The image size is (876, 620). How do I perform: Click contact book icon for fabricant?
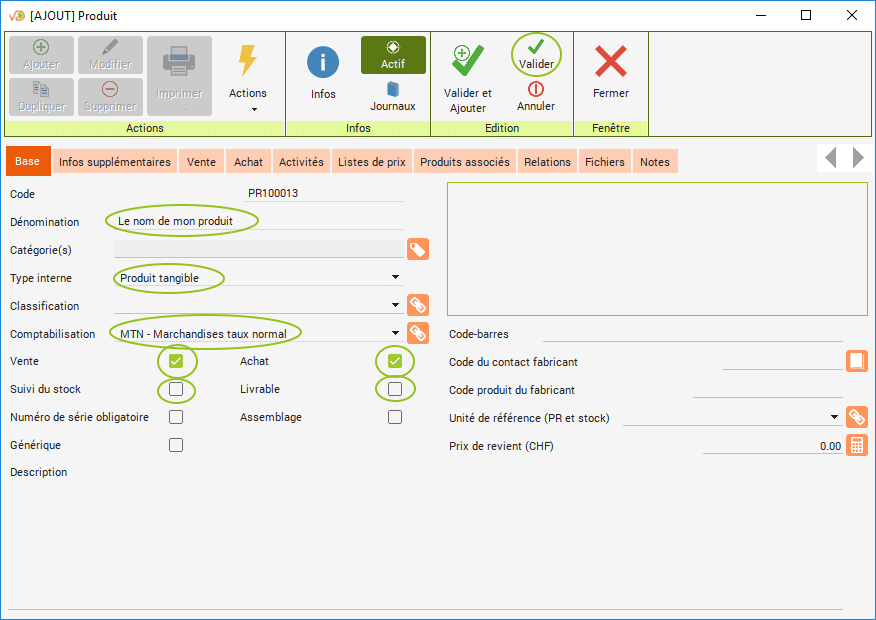tap(857, 361)
